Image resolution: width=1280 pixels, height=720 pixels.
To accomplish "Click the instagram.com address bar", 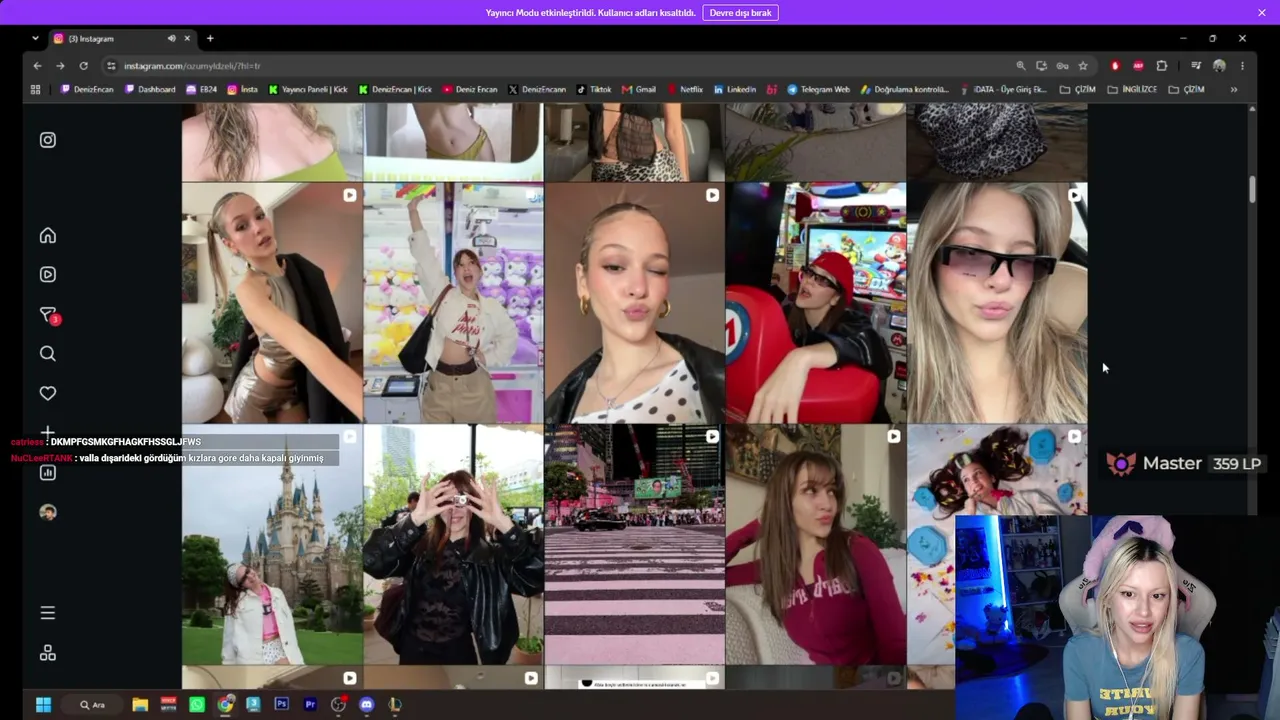I will [560, 66].
